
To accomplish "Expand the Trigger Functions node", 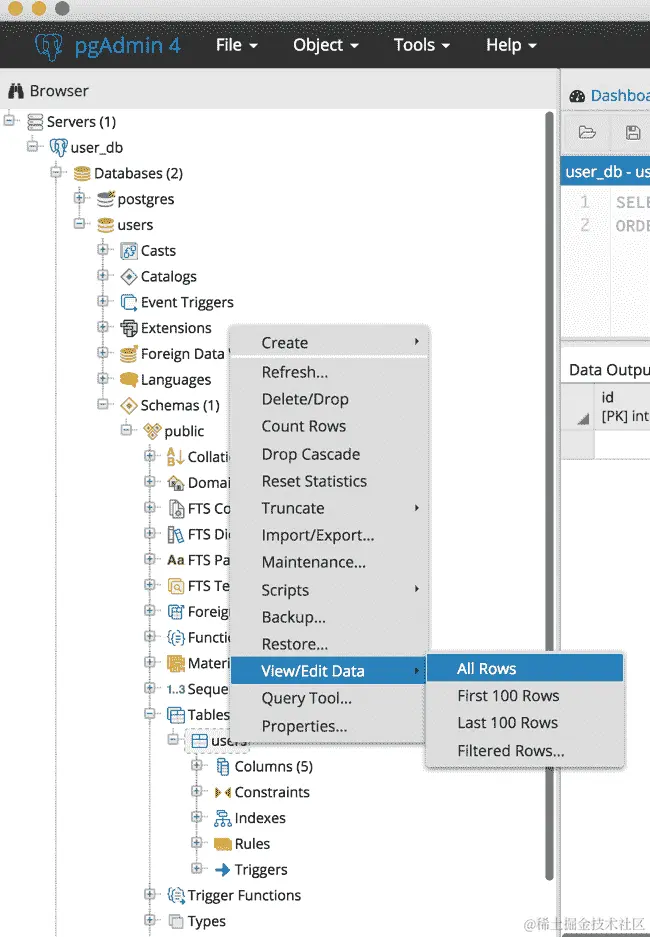I will tap(150, 894).
